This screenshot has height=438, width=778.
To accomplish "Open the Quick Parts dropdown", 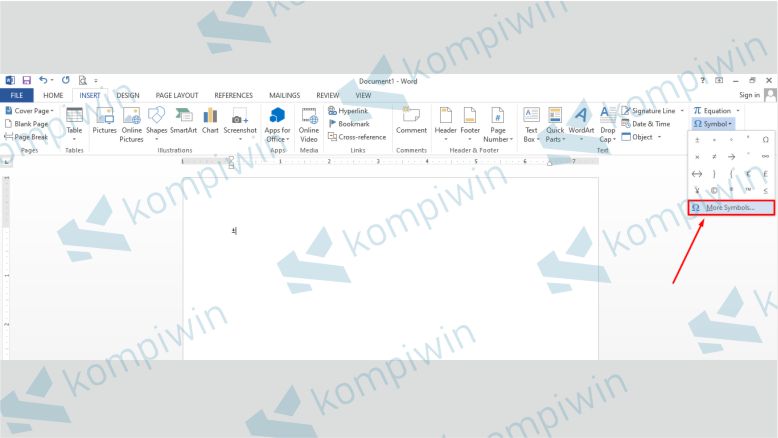I will 555,125.
